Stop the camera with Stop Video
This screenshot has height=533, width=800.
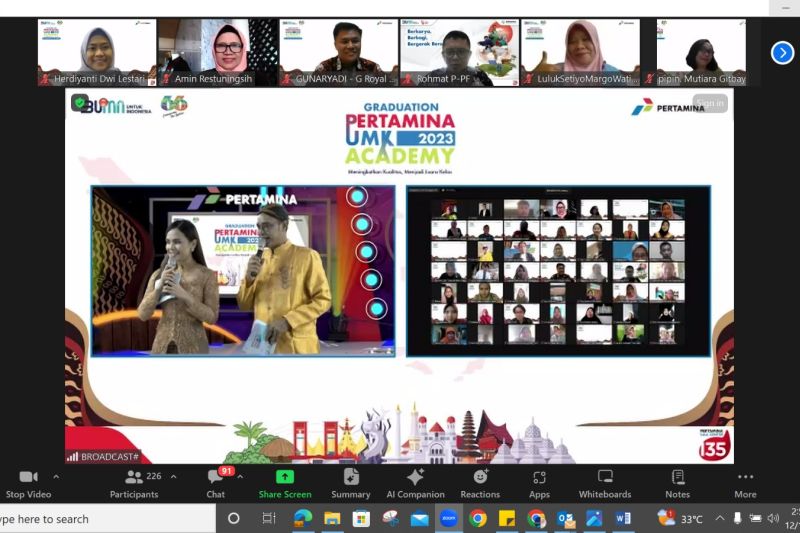point(28,485)
